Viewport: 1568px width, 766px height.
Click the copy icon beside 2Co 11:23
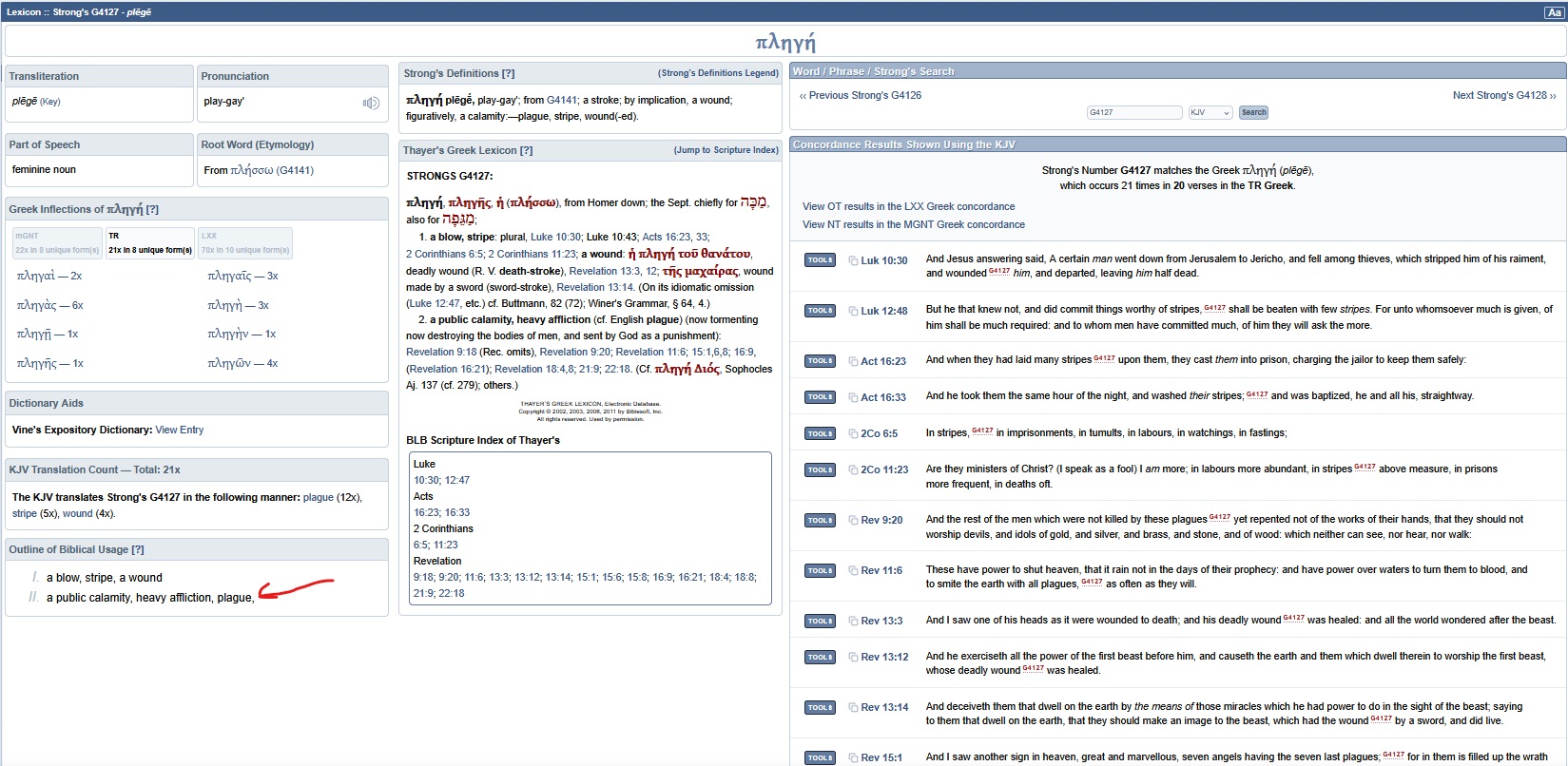853,469
